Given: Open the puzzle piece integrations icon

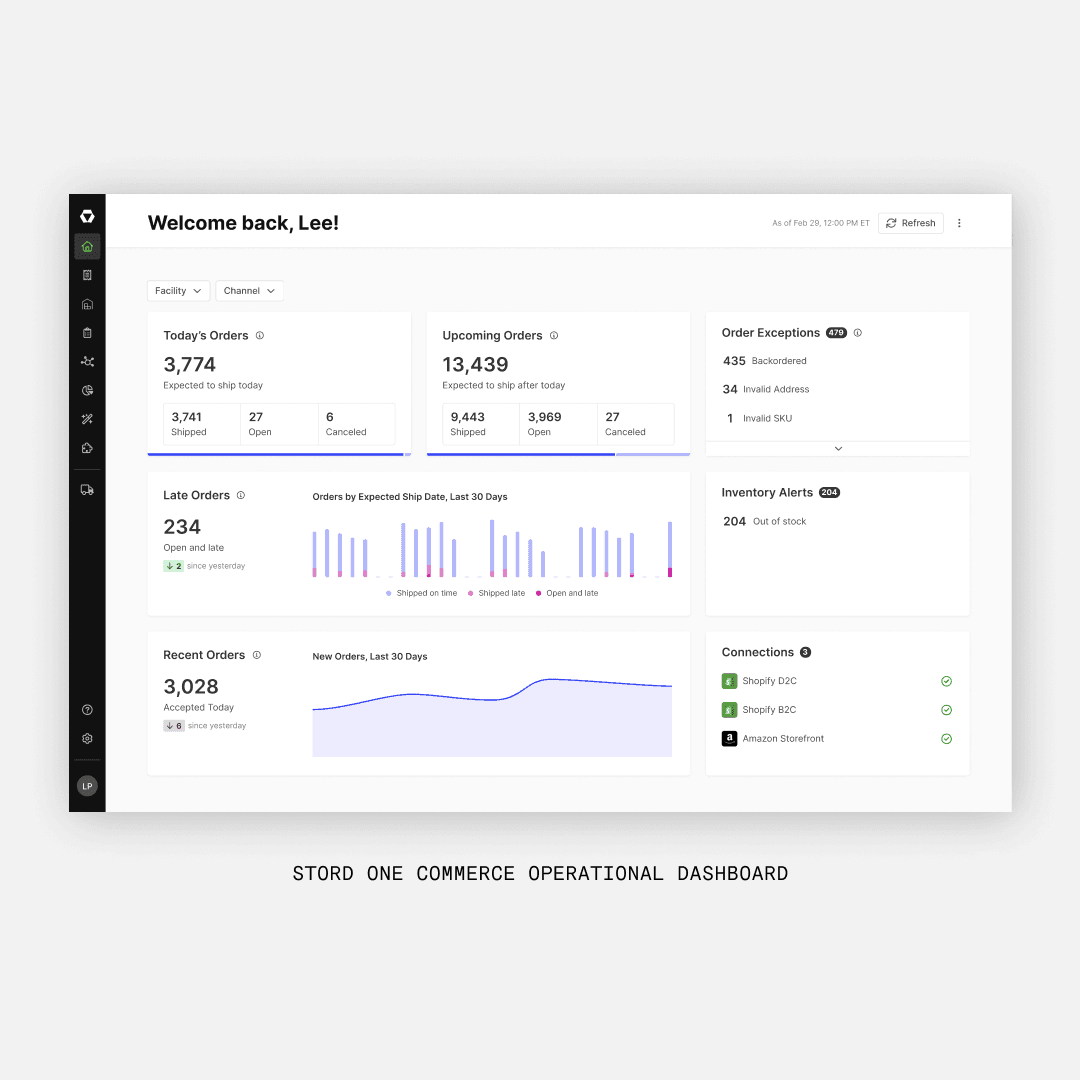Looking at the screenshot, I should [x=87, y=449].
